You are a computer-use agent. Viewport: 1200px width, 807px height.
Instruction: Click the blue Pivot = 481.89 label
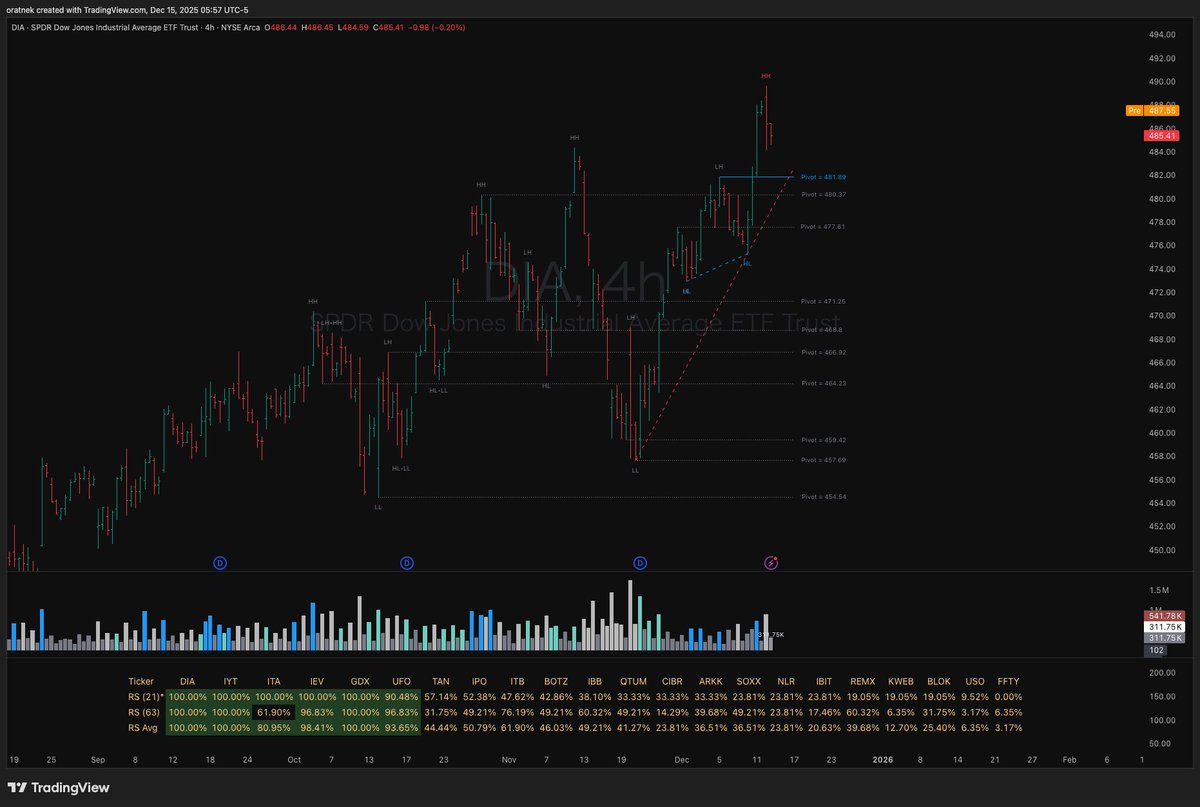pyautogui.click(x=824, y=176)
